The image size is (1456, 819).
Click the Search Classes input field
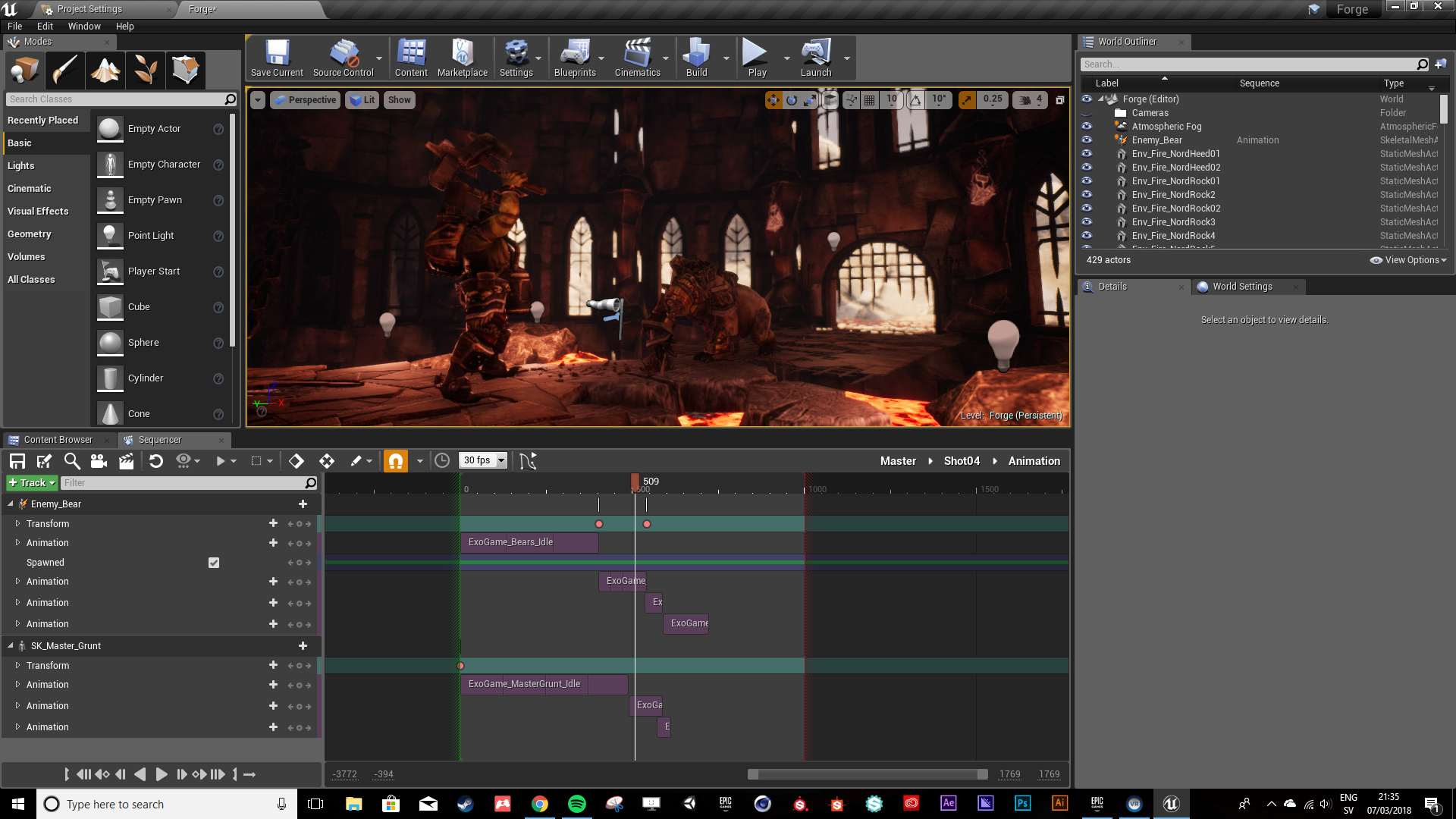coord(121,99)
